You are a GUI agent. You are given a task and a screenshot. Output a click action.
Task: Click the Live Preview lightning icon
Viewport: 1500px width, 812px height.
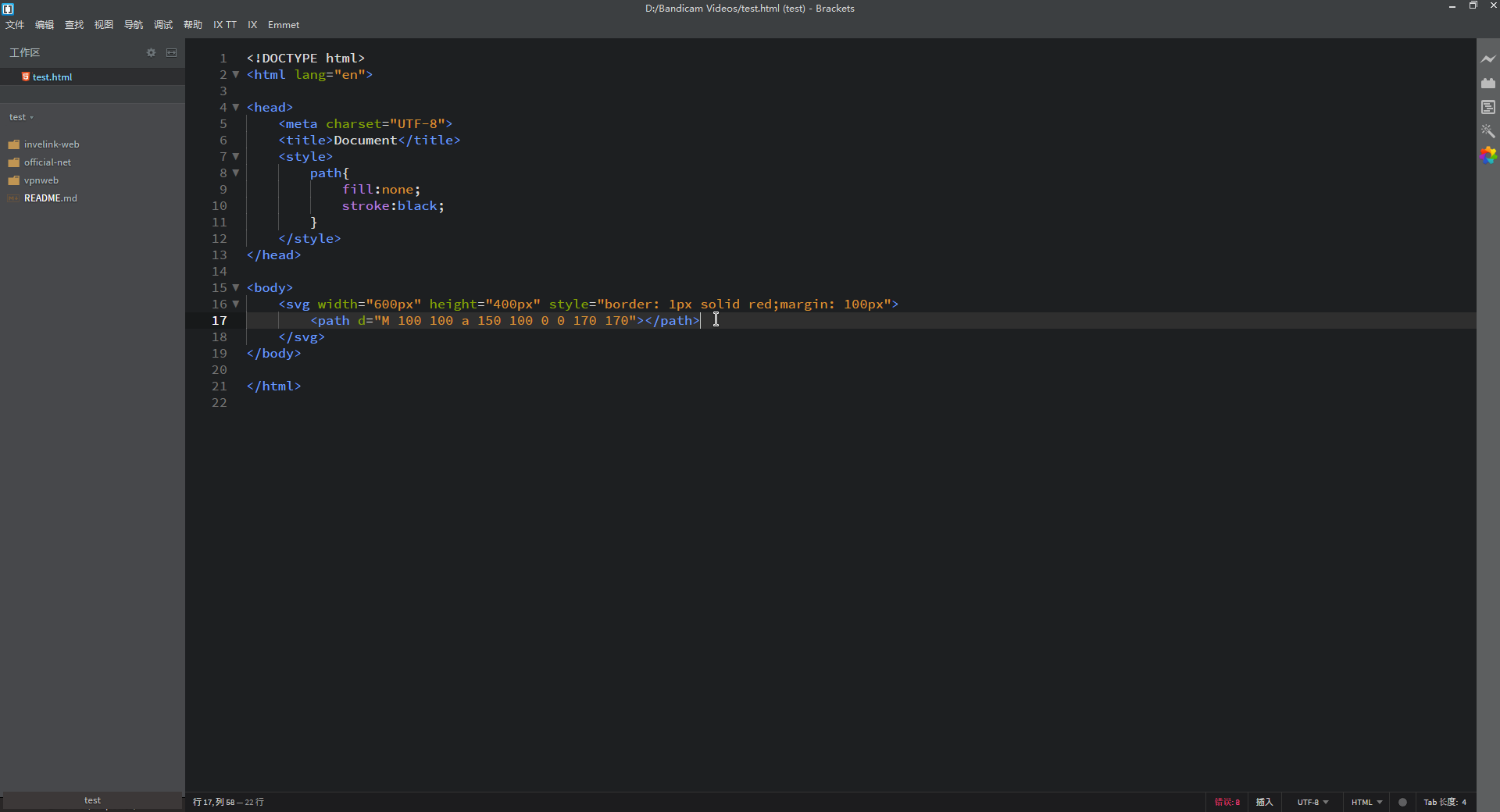pos(1488,59)
